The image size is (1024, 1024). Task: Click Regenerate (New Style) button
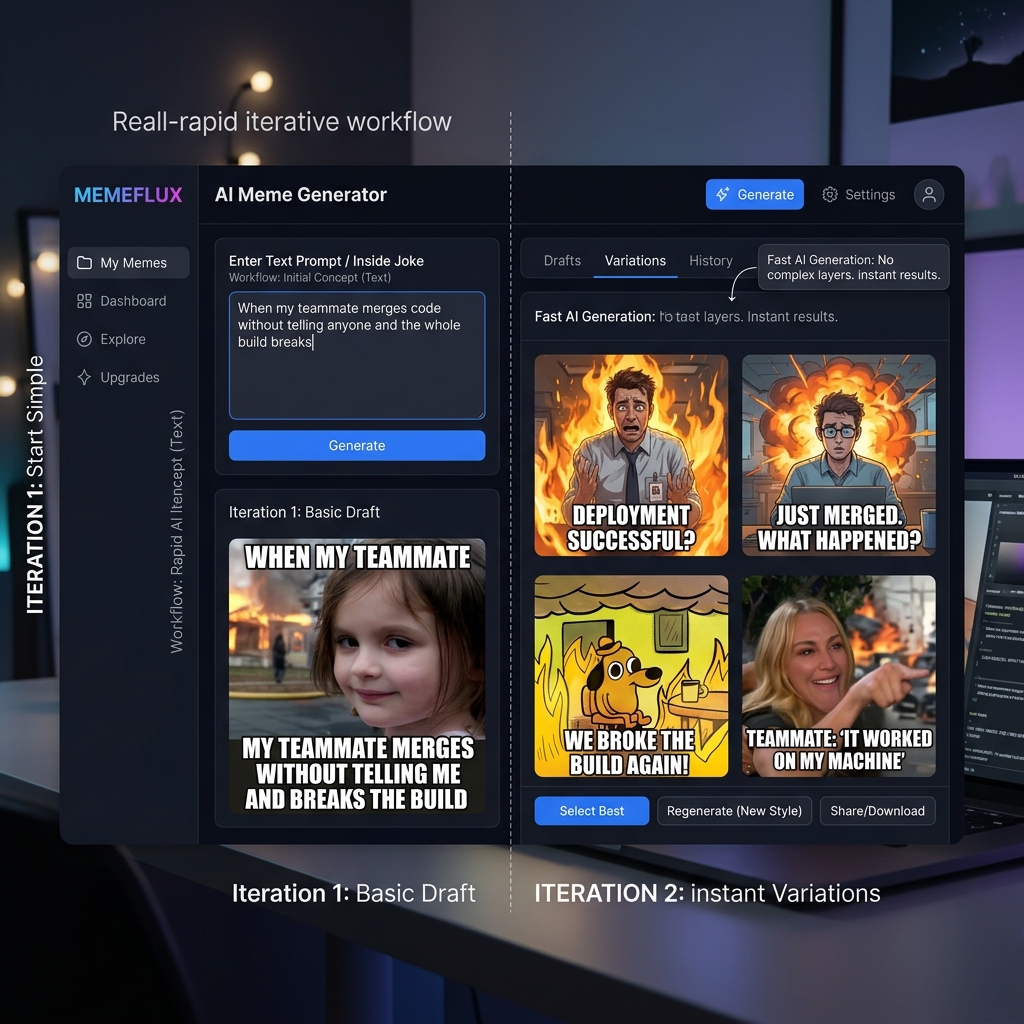[734, 810]
